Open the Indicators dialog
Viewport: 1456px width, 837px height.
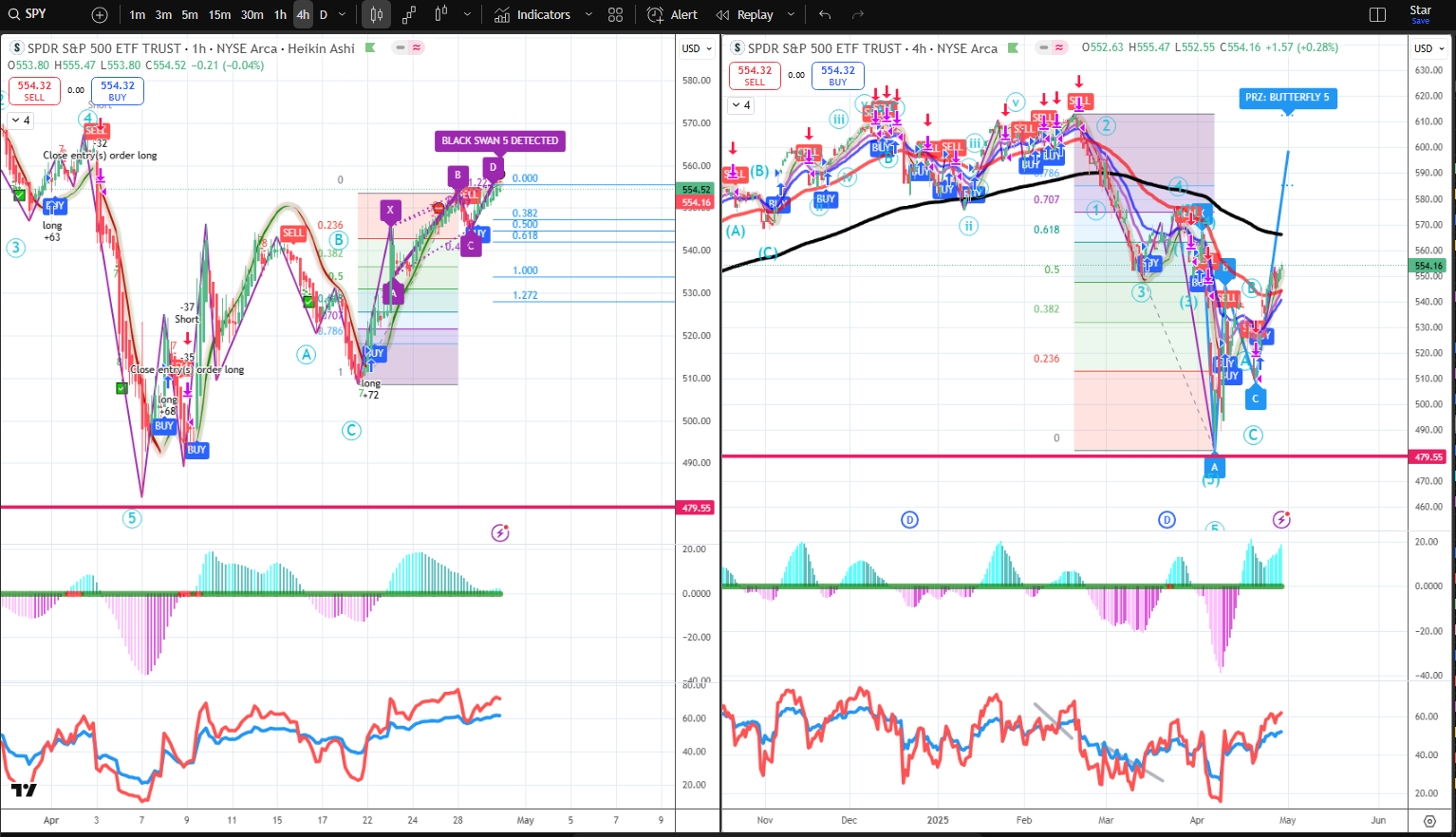(x=532, y=14)
